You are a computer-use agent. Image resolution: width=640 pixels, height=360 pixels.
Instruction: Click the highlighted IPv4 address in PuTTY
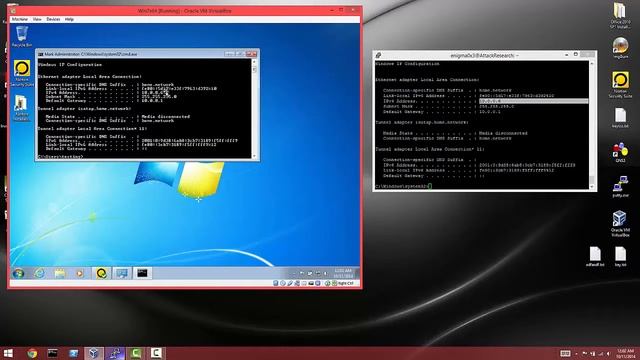pos(533,101)
